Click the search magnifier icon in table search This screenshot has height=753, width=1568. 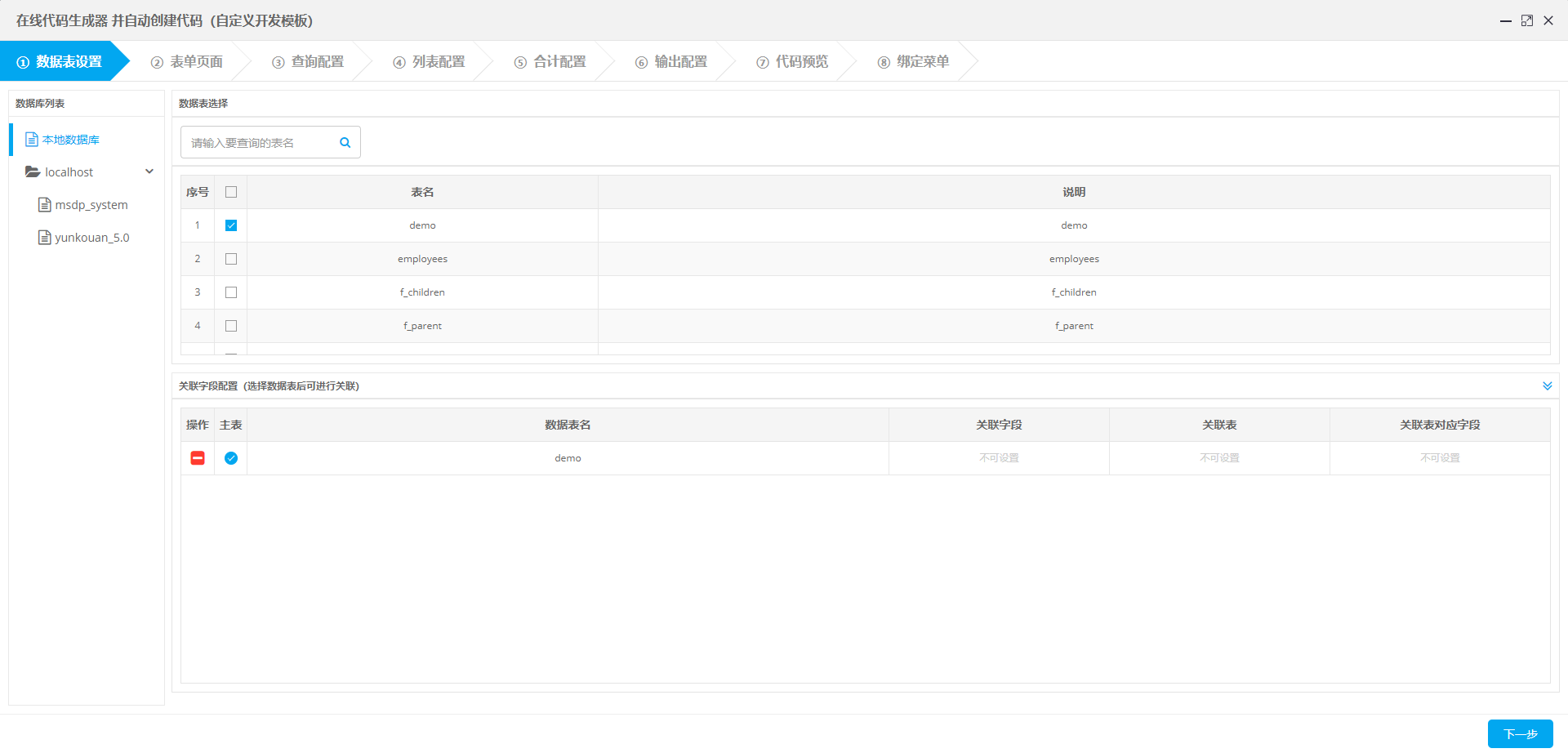click(x=345, y=143)
